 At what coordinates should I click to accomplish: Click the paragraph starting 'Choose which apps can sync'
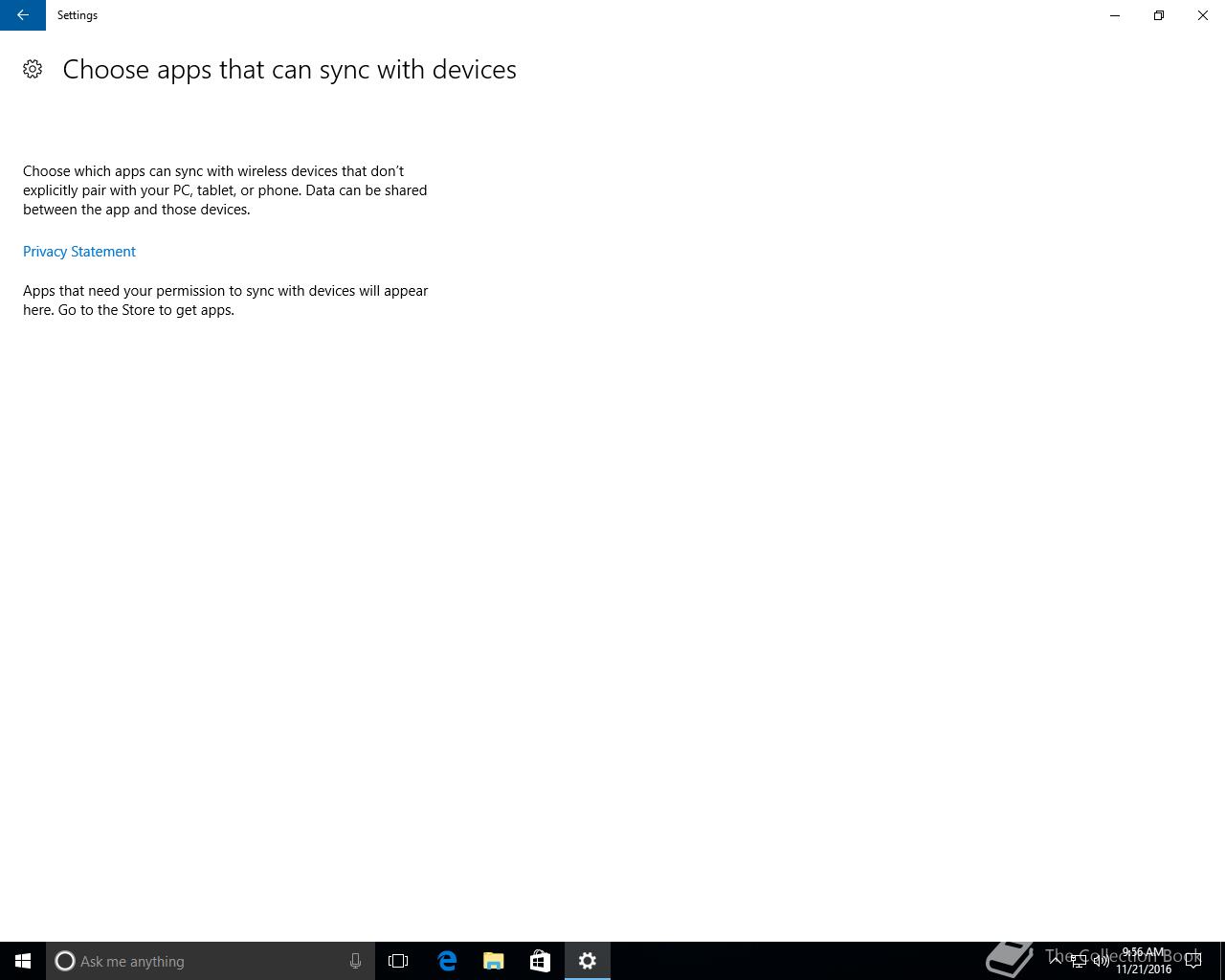pos(225,190)
